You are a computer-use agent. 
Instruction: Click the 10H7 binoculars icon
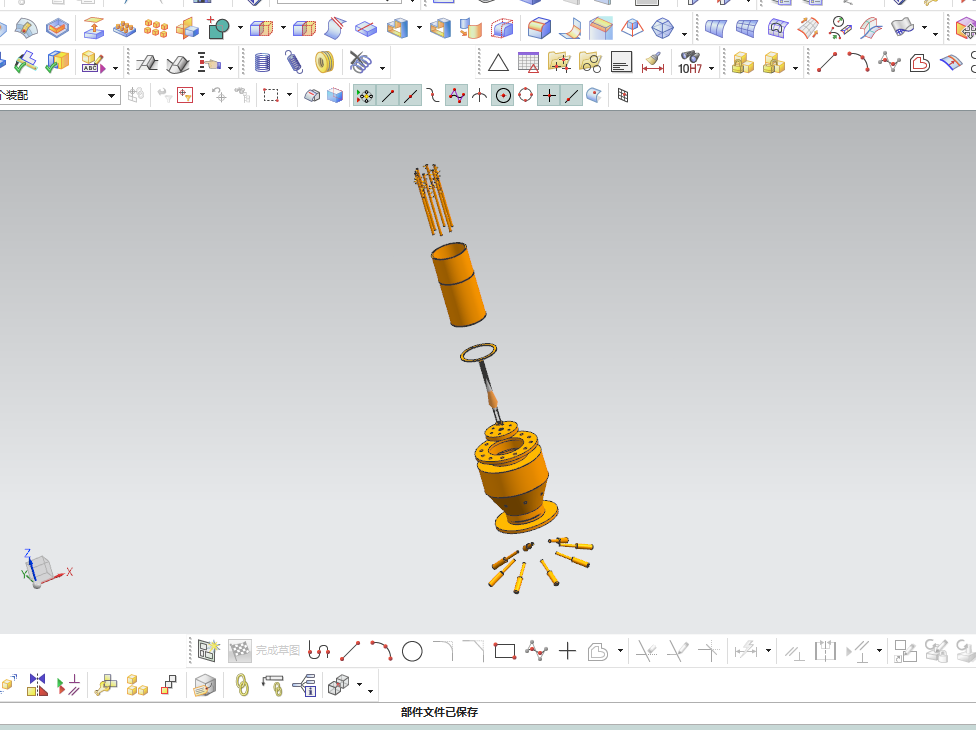(x=690, y=62)
